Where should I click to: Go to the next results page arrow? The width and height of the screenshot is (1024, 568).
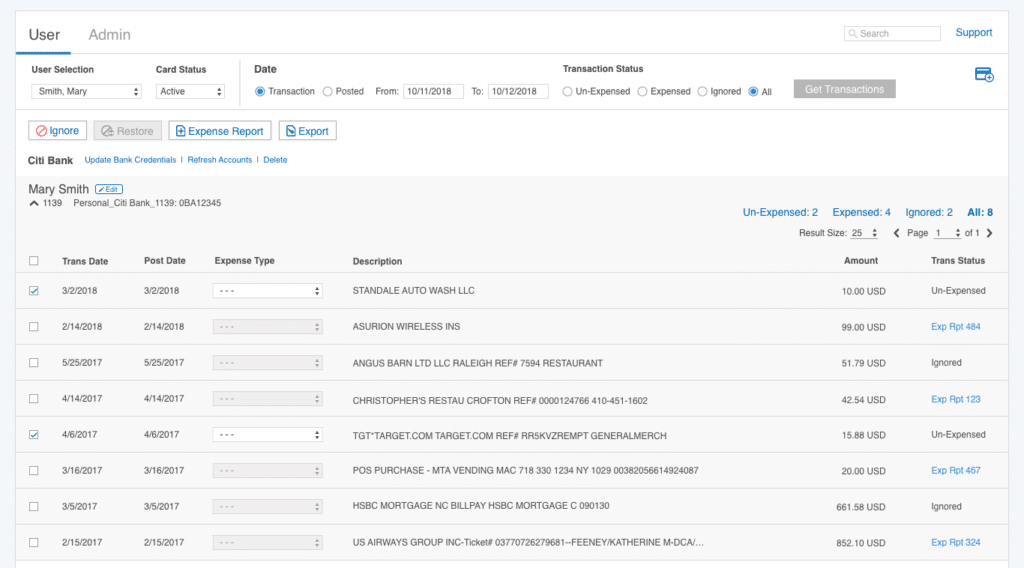coord(989,233)
